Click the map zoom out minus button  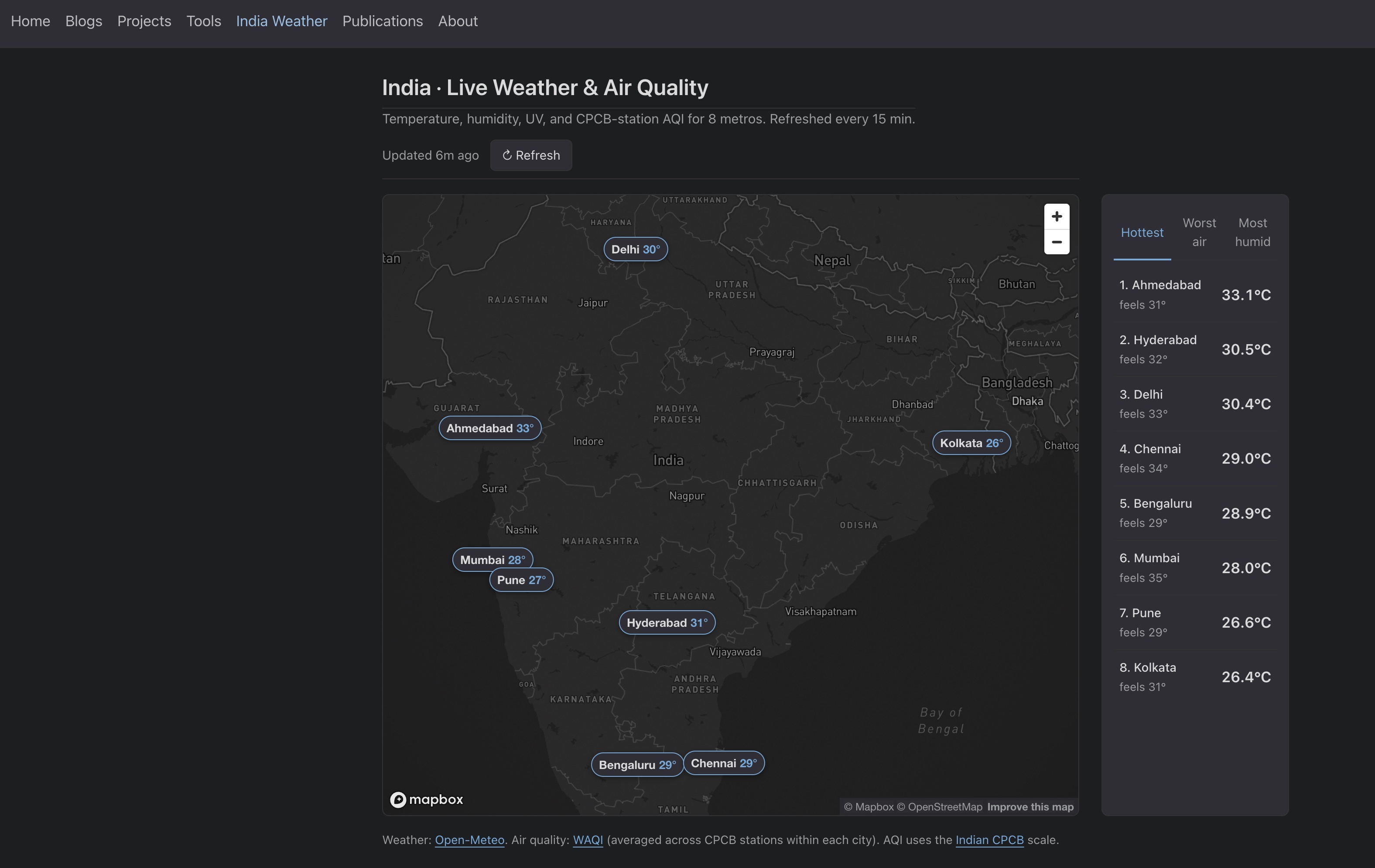coord(1057,242)
